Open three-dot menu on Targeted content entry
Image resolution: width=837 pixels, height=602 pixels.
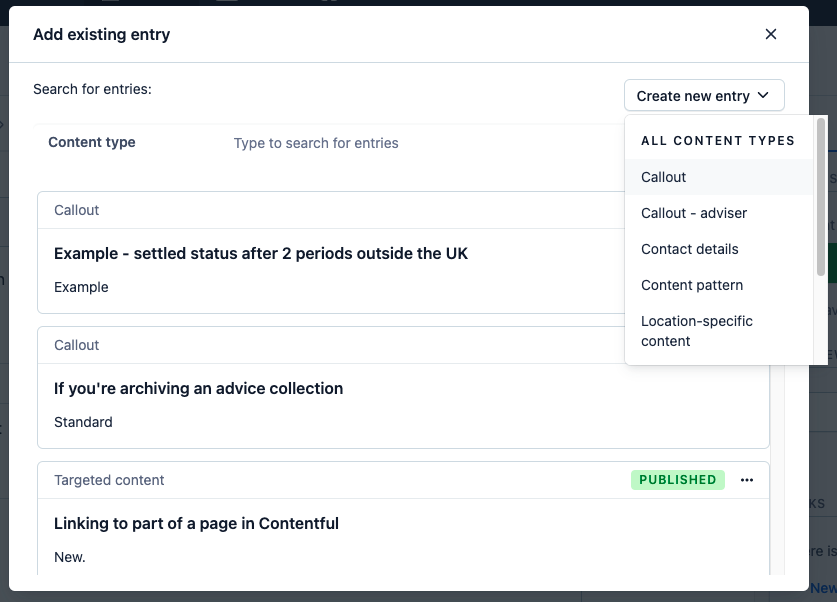tap(747, 480)
